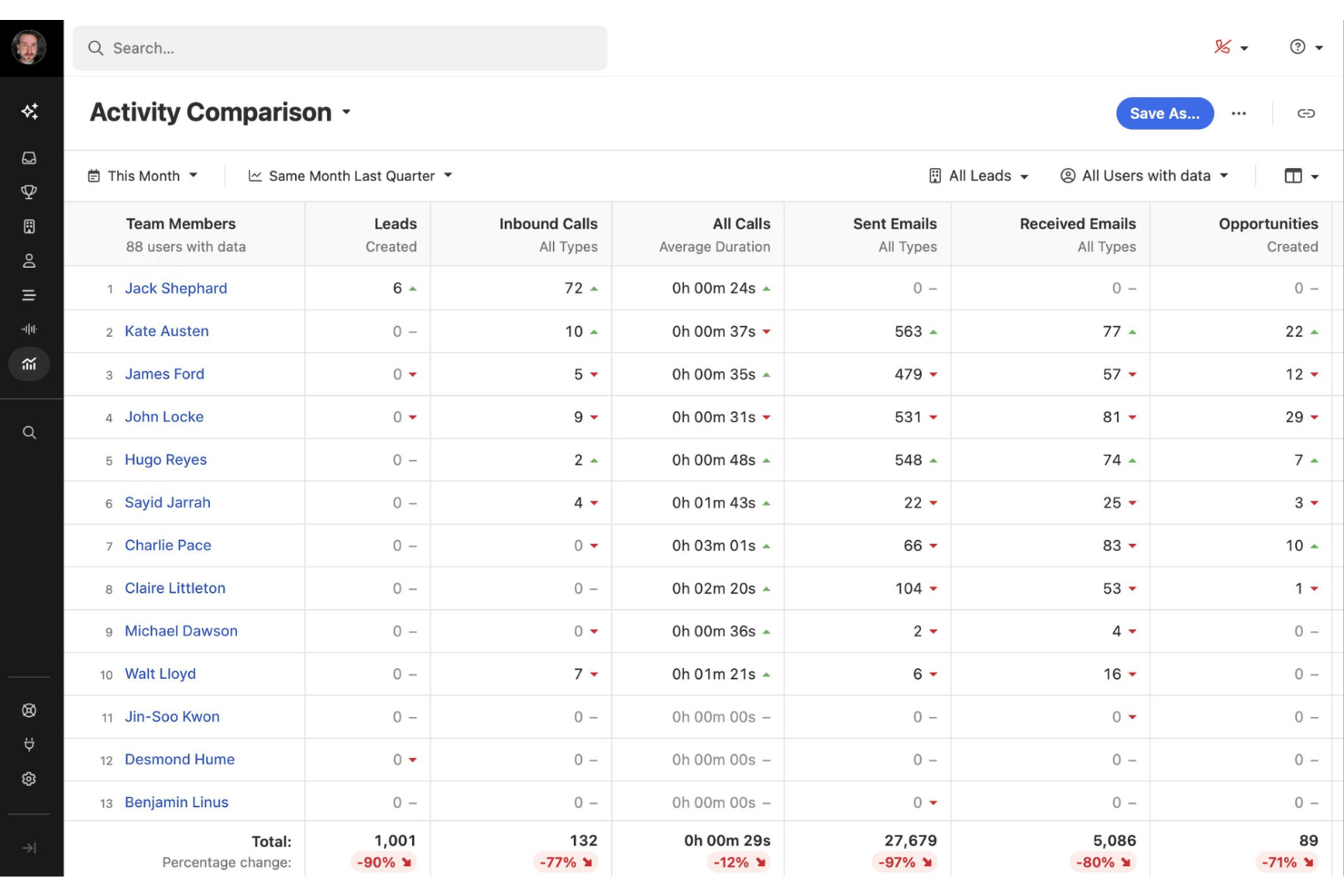Click the user profile avatar
This screenshot has width=1344, height=896.
(x=29, y=47)
